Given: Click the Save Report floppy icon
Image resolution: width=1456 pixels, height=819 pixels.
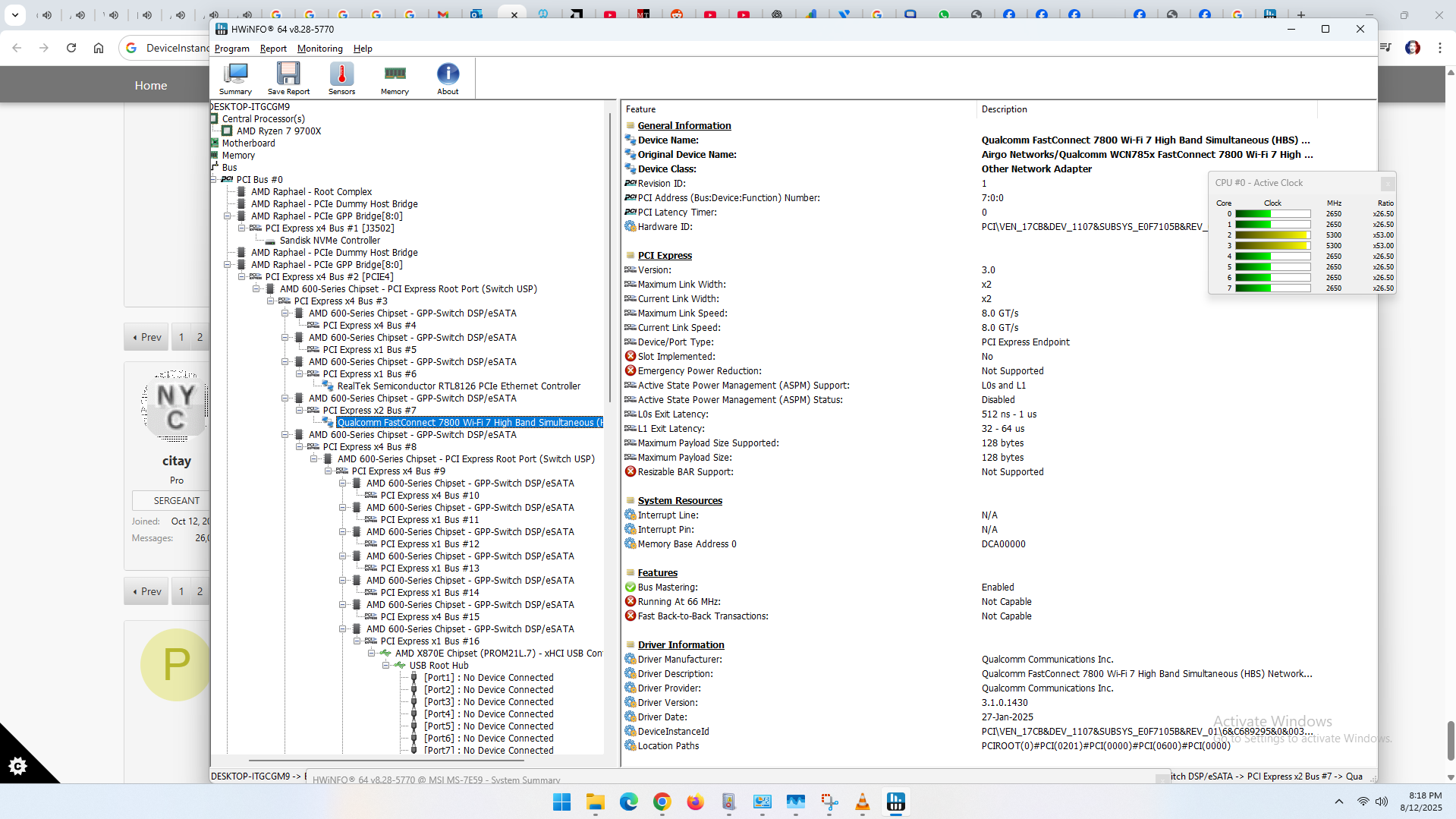Looking at the screenshot, I should coord(288,78).
